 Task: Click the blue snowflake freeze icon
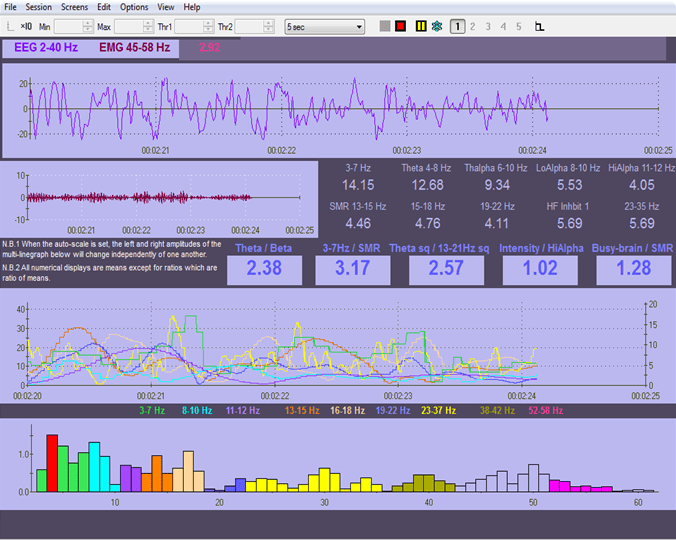click(436, 25)
